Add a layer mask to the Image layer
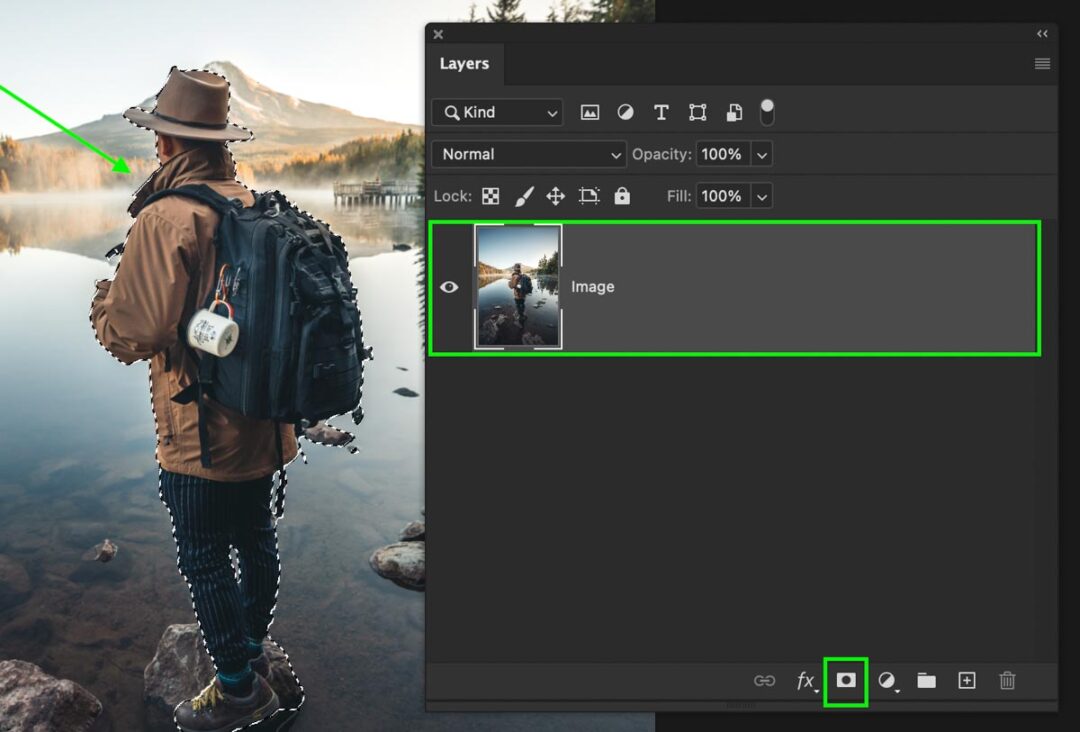 [846, 681]
